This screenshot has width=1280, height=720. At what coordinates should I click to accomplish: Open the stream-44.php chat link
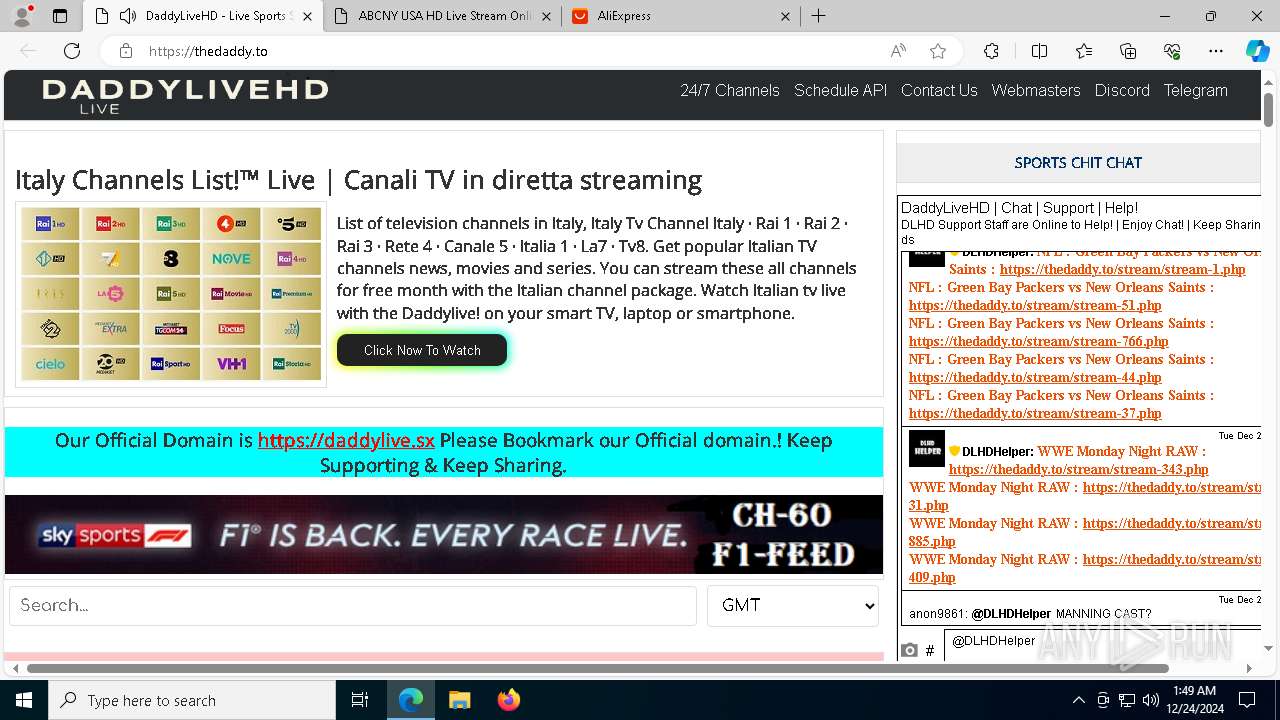(1035, 377)
